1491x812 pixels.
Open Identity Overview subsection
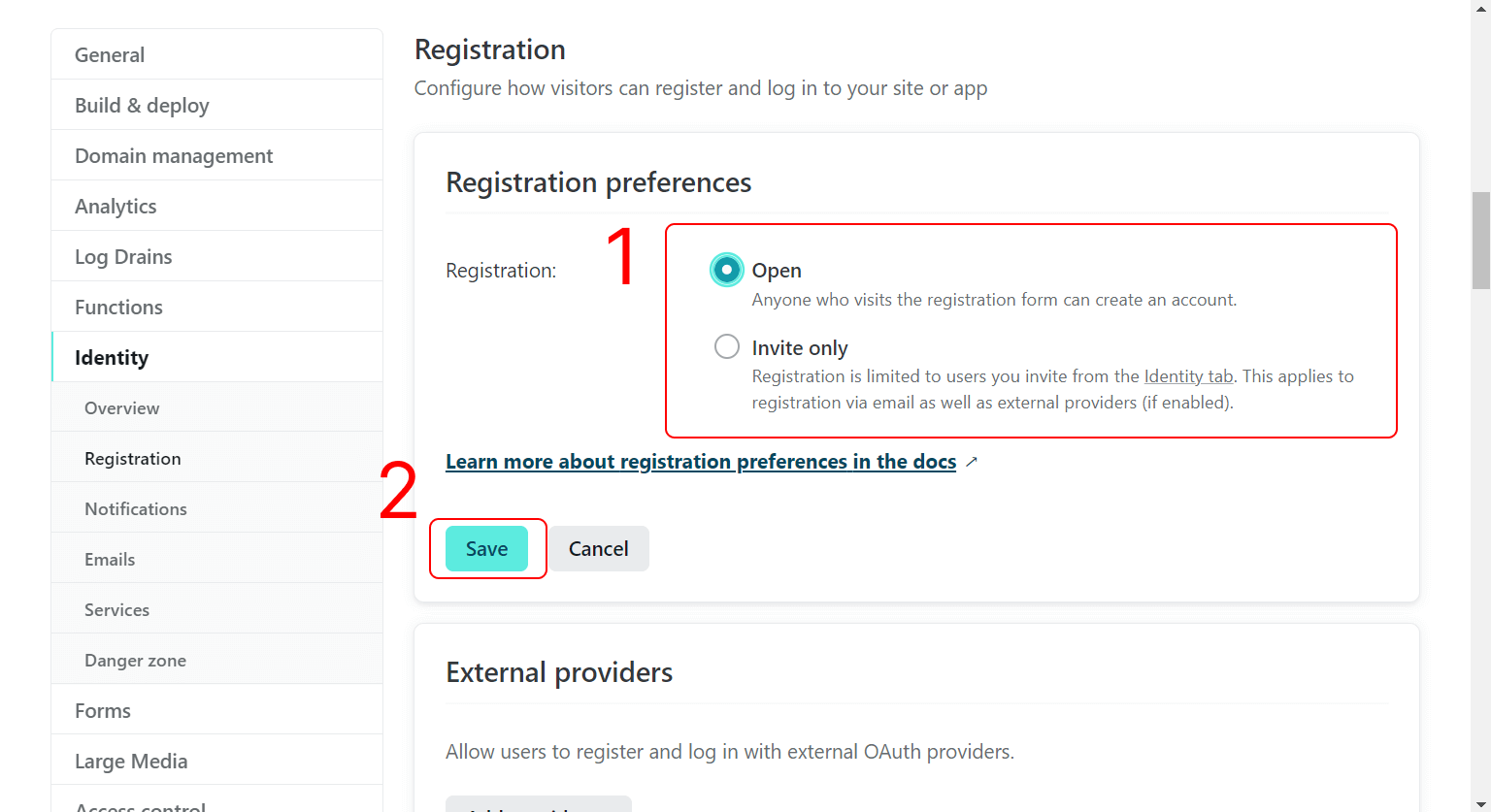point(122,408)
